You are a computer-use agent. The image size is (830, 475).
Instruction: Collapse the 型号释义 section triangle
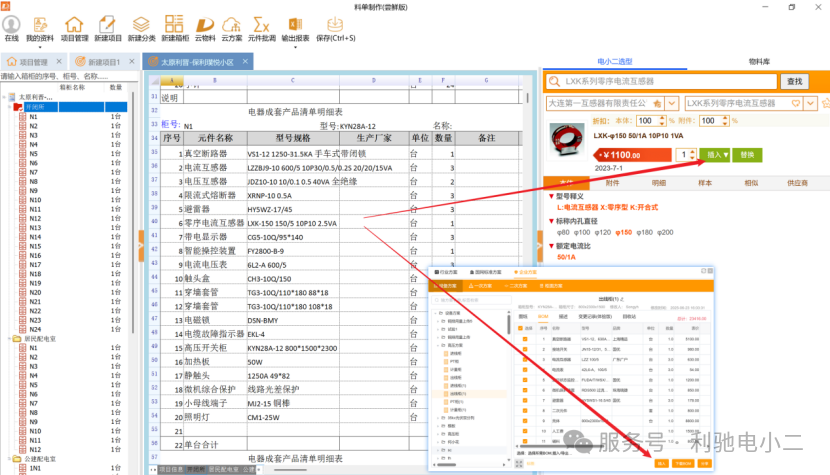(551, 196)
